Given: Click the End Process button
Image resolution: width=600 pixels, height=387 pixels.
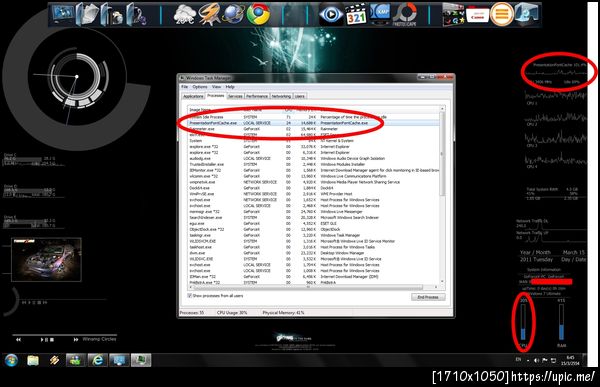Looking at the screenshot, I should click(428, 297).
